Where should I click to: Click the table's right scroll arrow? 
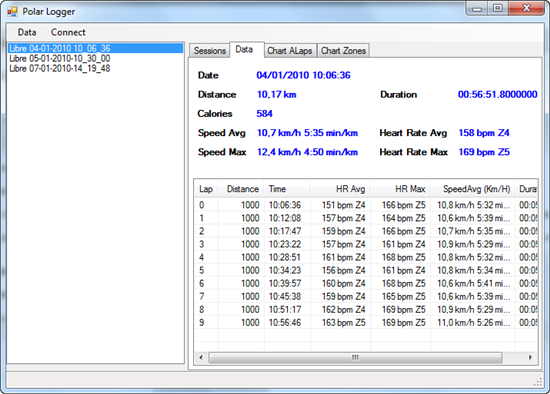click(530, 358)
